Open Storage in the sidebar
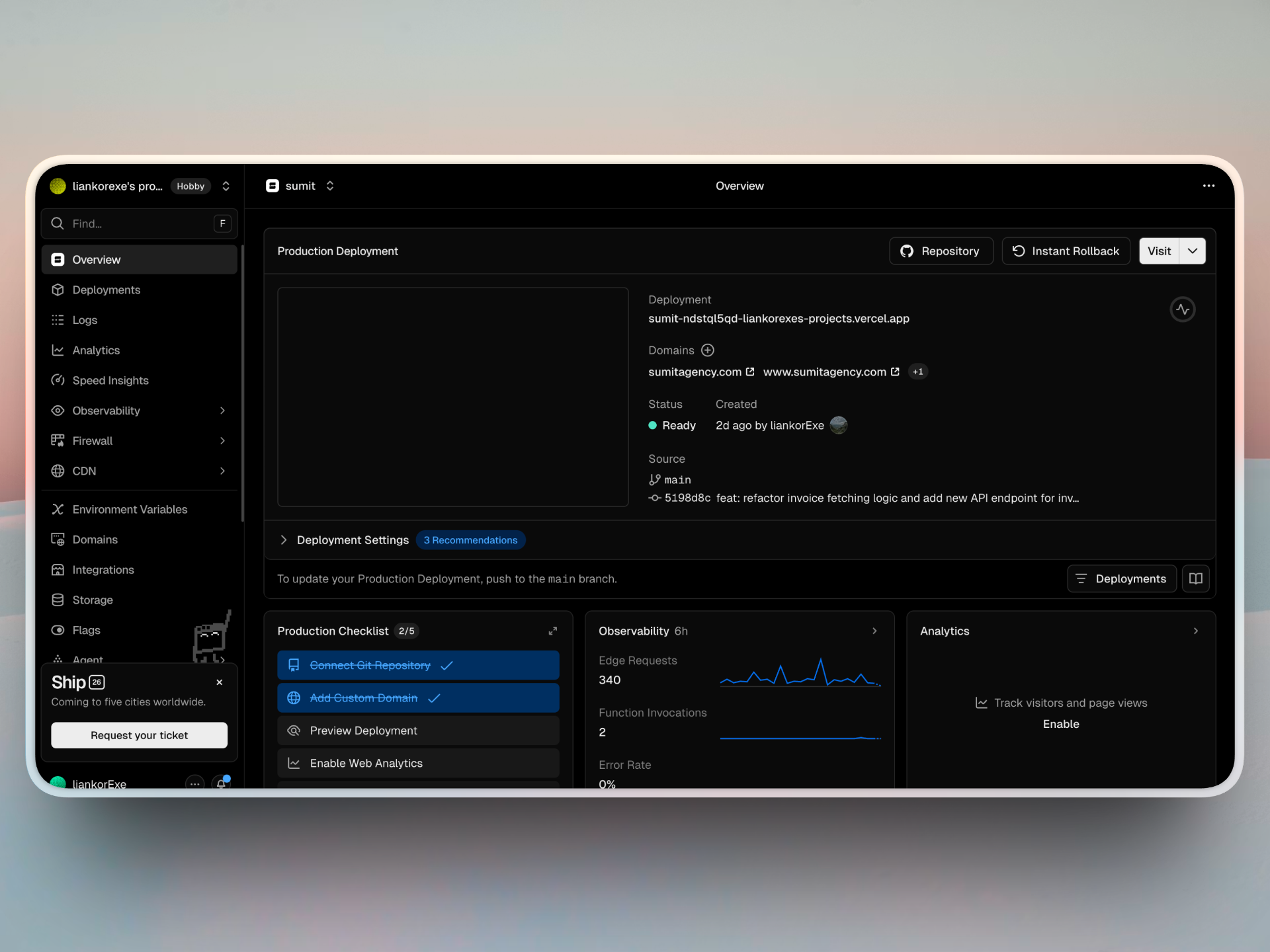 [x=140, y=600]
